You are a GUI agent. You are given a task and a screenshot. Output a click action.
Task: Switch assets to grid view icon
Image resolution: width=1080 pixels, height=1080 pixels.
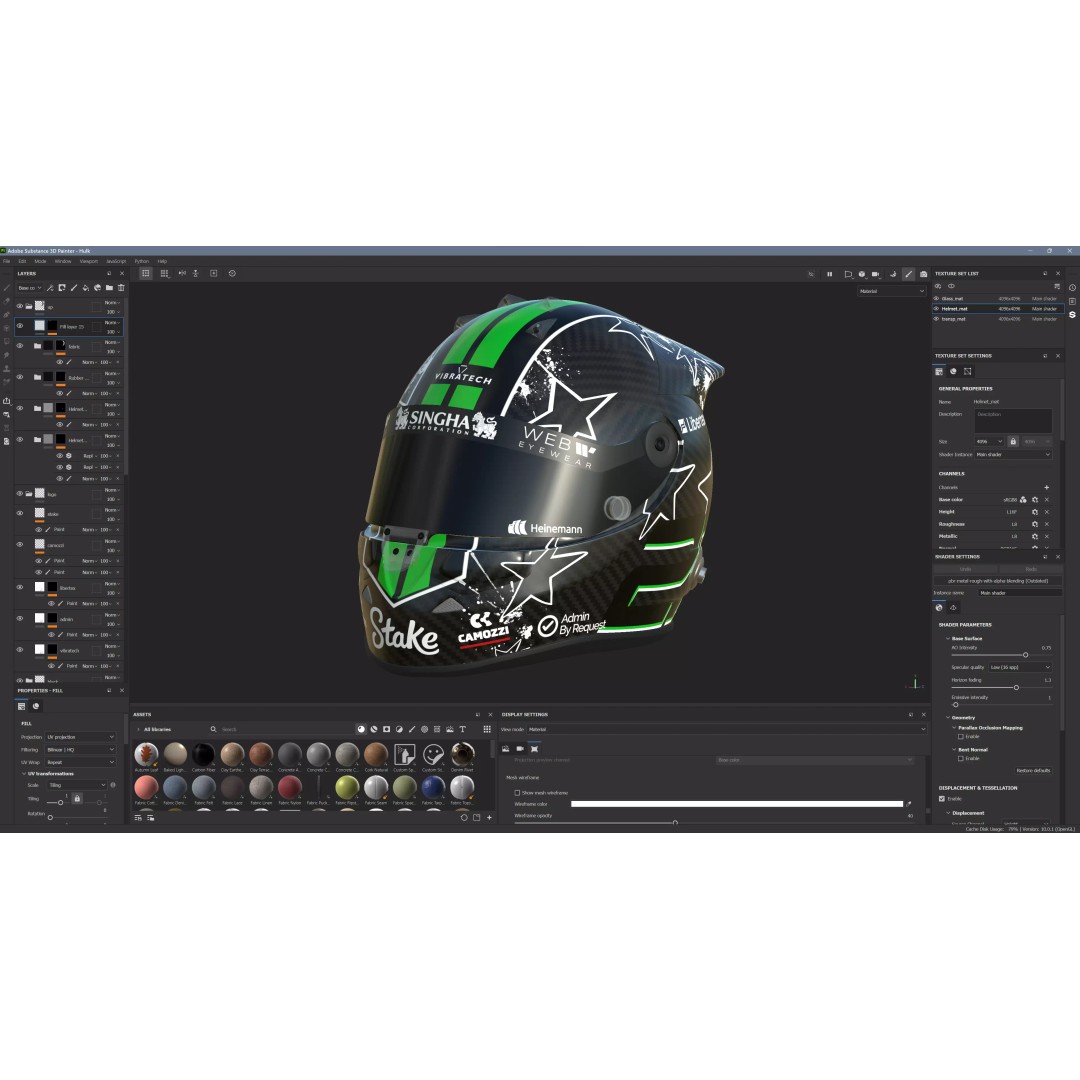(487, 729)
